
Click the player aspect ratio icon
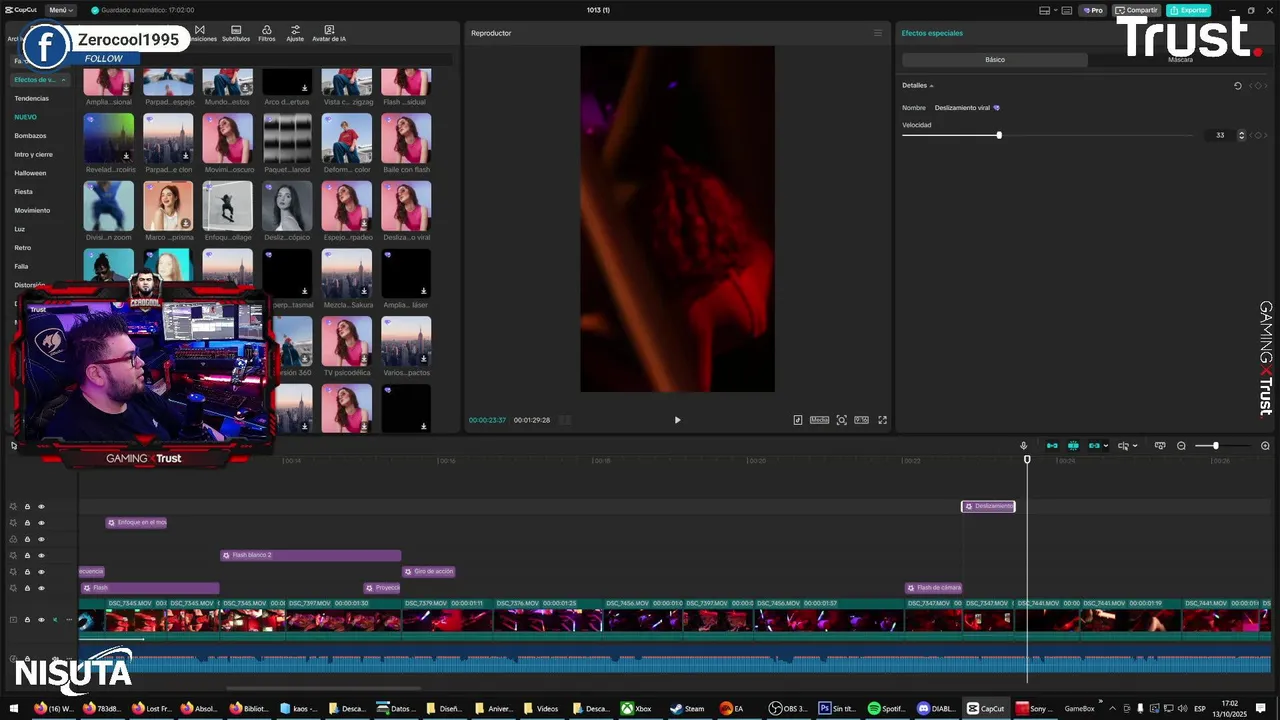(x=861, y=420)
